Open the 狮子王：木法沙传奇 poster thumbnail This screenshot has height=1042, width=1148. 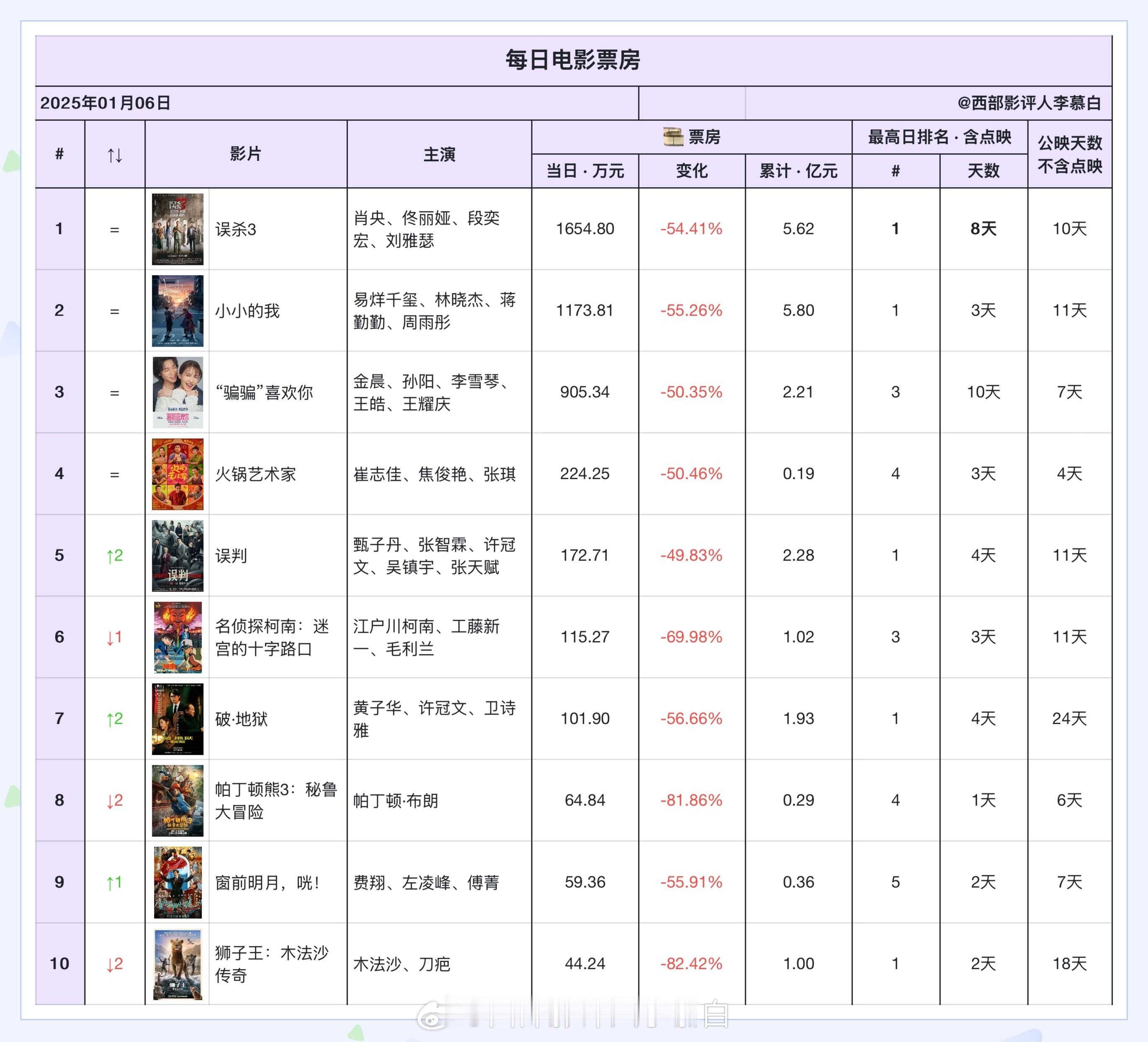click(178, 964)
